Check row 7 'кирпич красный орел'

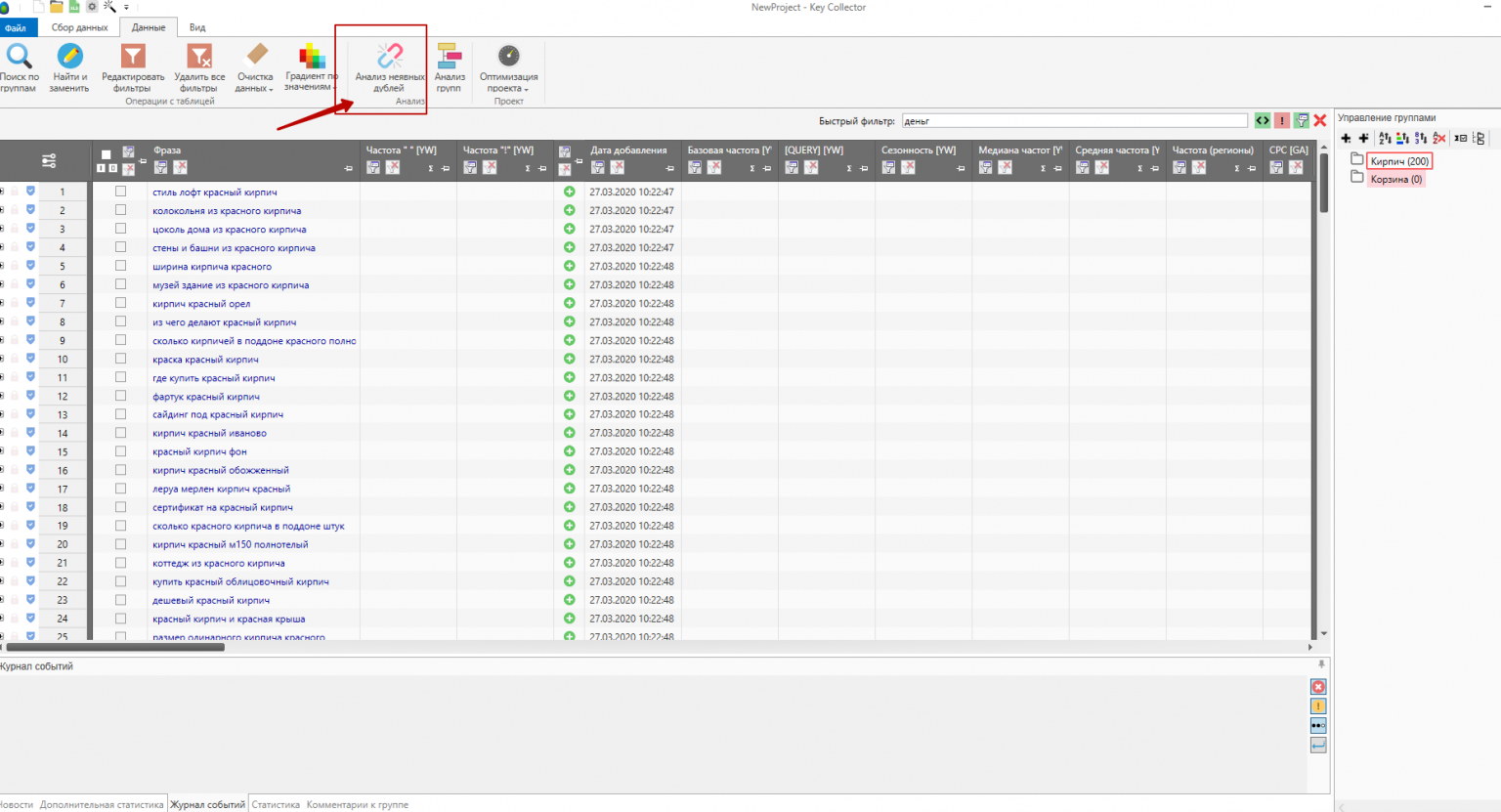[x=121, y=303]
